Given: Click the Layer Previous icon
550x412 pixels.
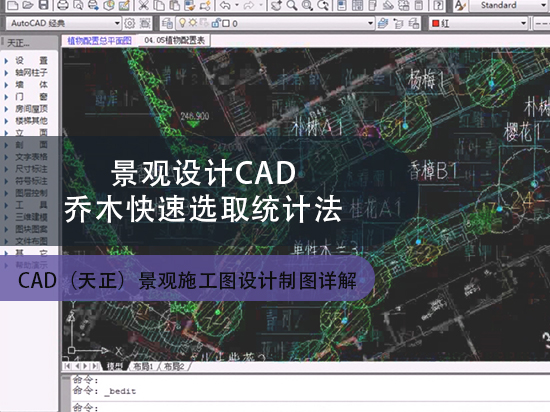Looking at the screenshot, I should 398,23.
